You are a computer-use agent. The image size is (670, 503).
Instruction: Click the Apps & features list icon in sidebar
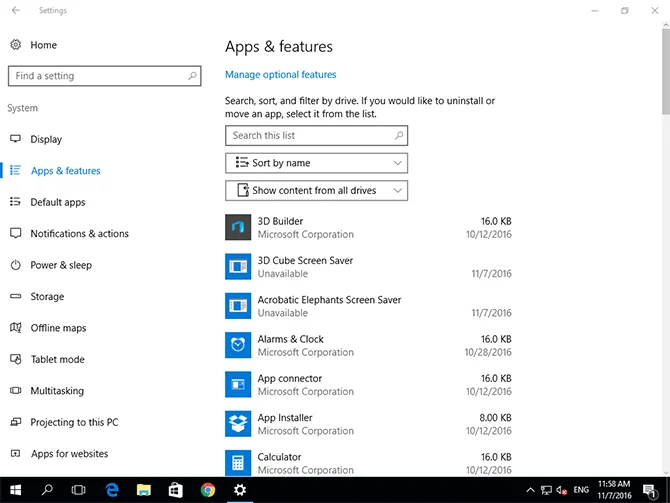coord(15,171)
